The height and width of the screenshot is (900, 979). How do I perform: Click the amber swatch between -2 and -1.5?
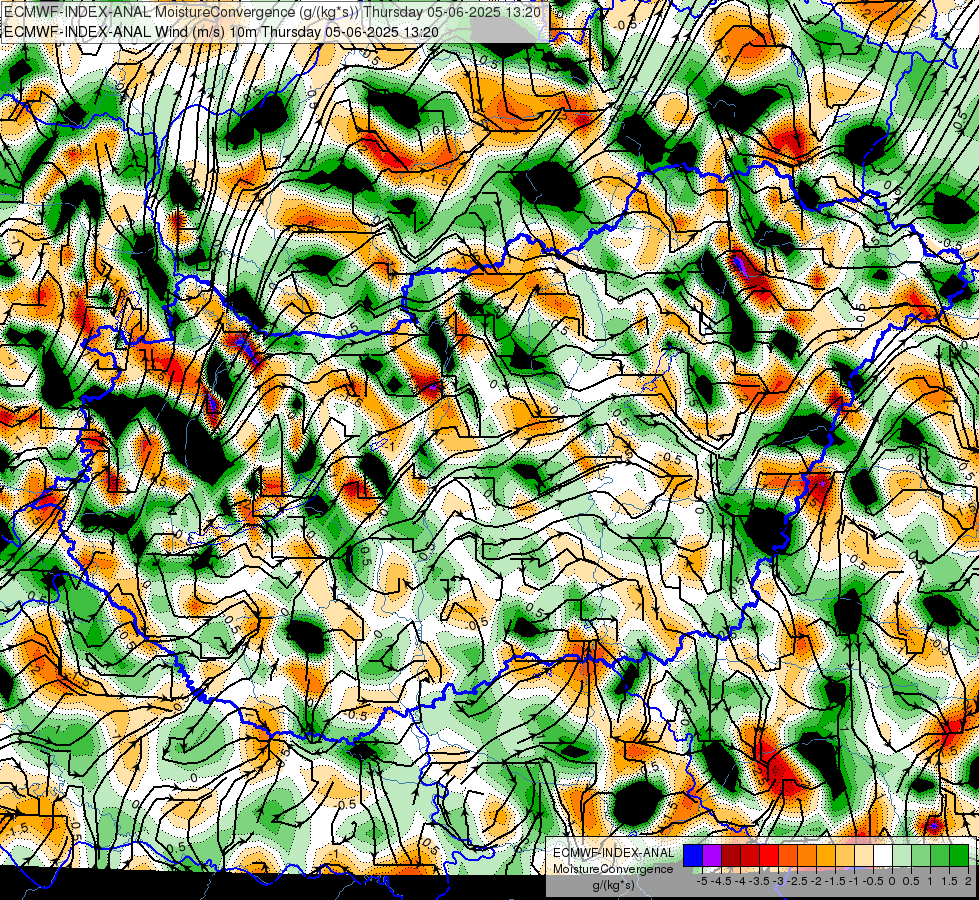(825, 855)
